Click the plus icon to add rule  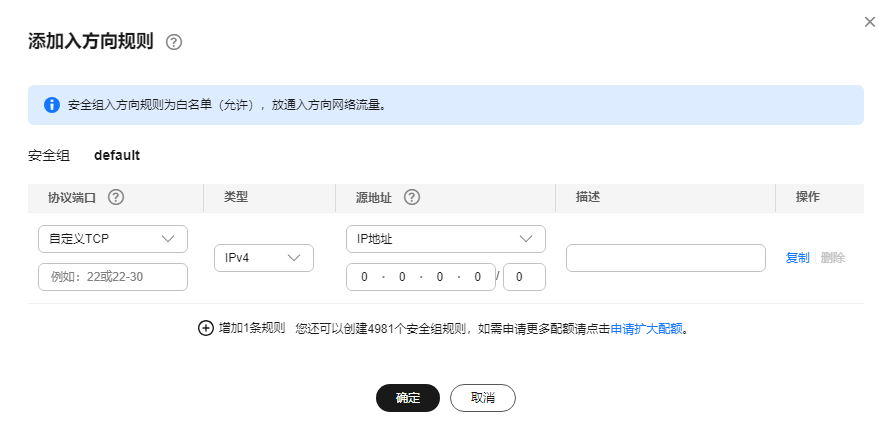coord(206,327)
